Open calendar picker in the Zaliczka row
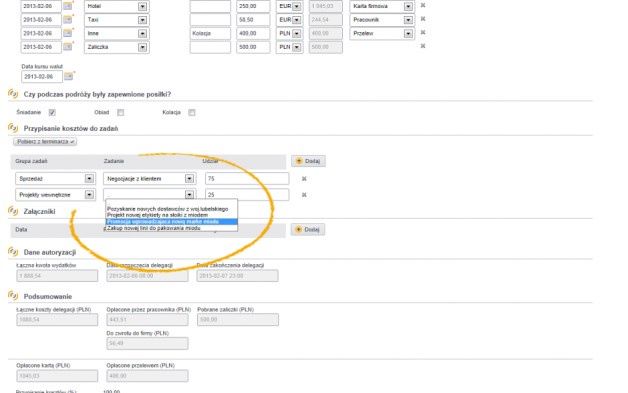This screenshot has width=628, height=393. click(68, 47)
